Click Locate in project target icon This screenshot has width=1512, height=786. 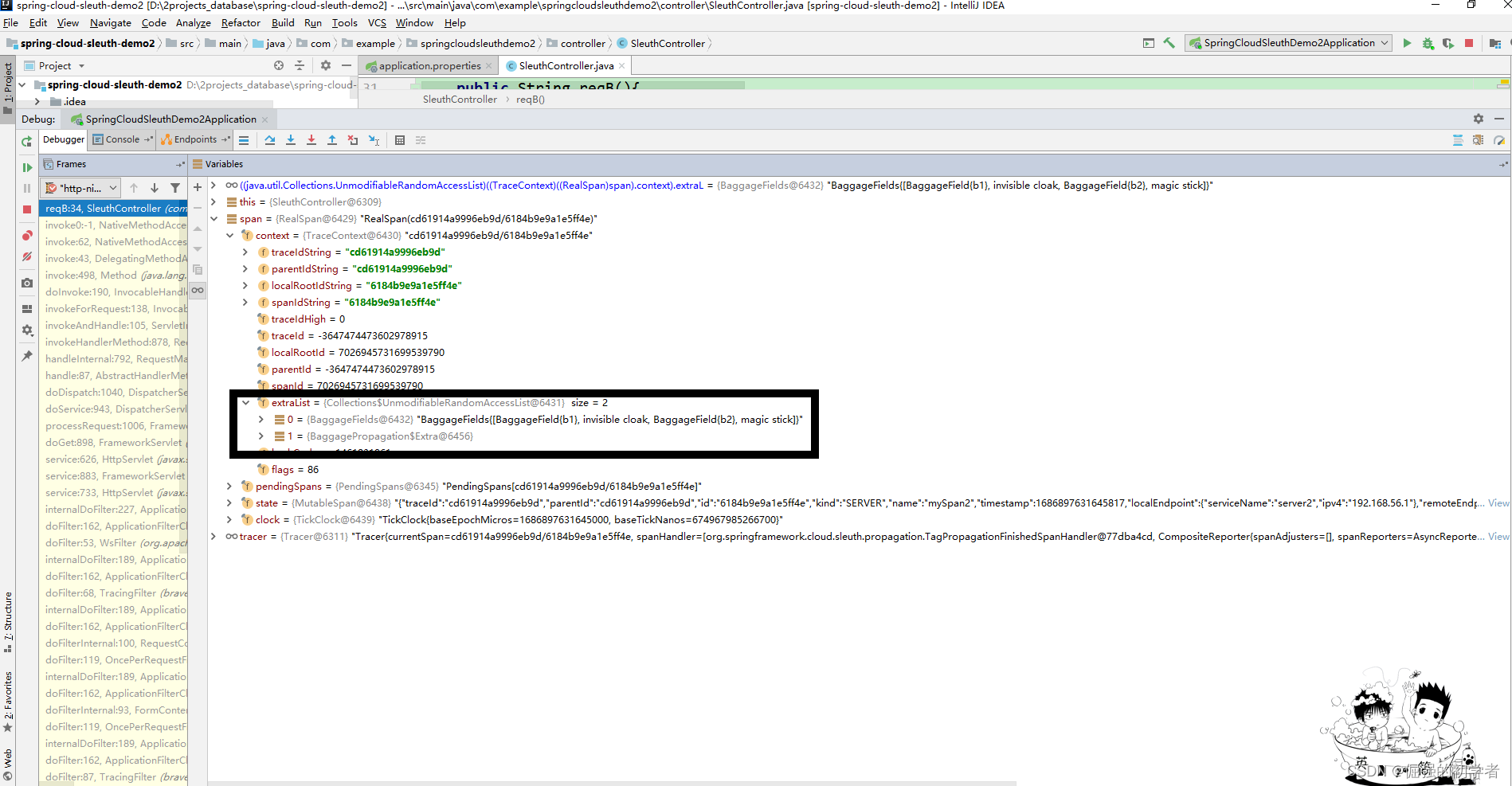[279, 65]
